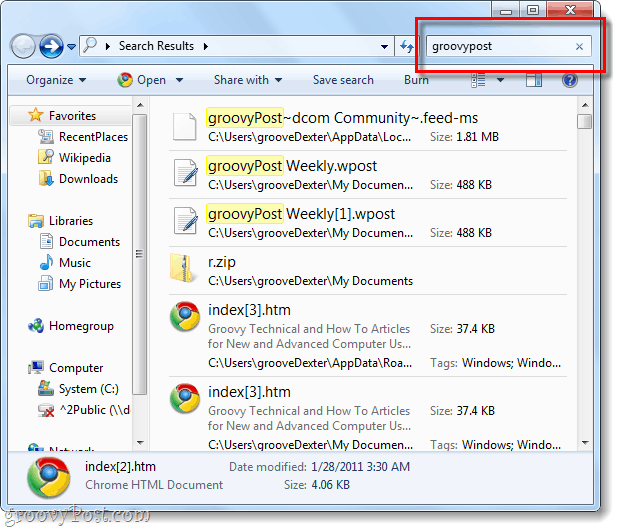Screen dimensions: 621x532
Task: Open My Pictures library
Action: pos(90,284)
